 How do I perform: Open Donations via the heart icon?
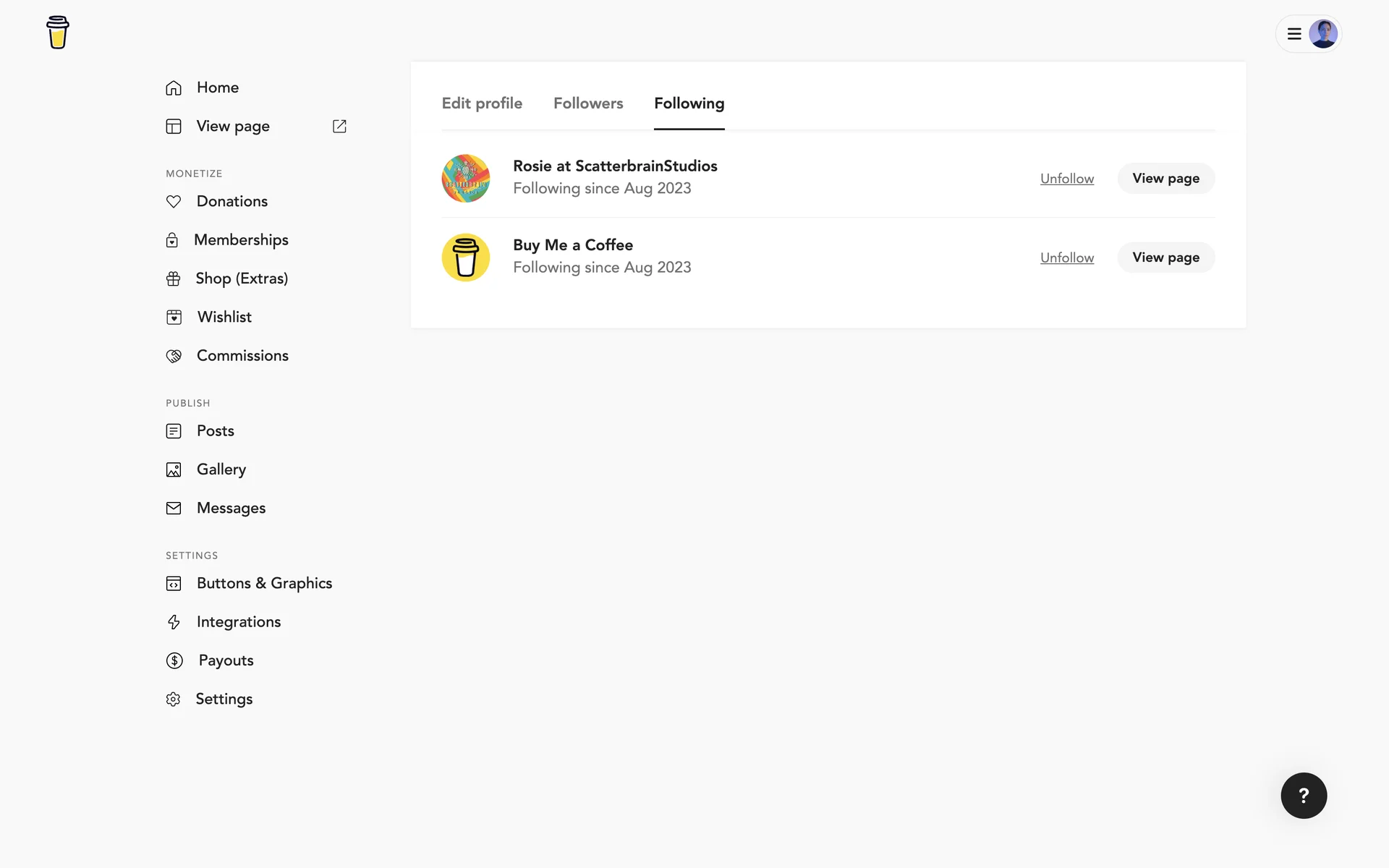click(x=174, y=201)
